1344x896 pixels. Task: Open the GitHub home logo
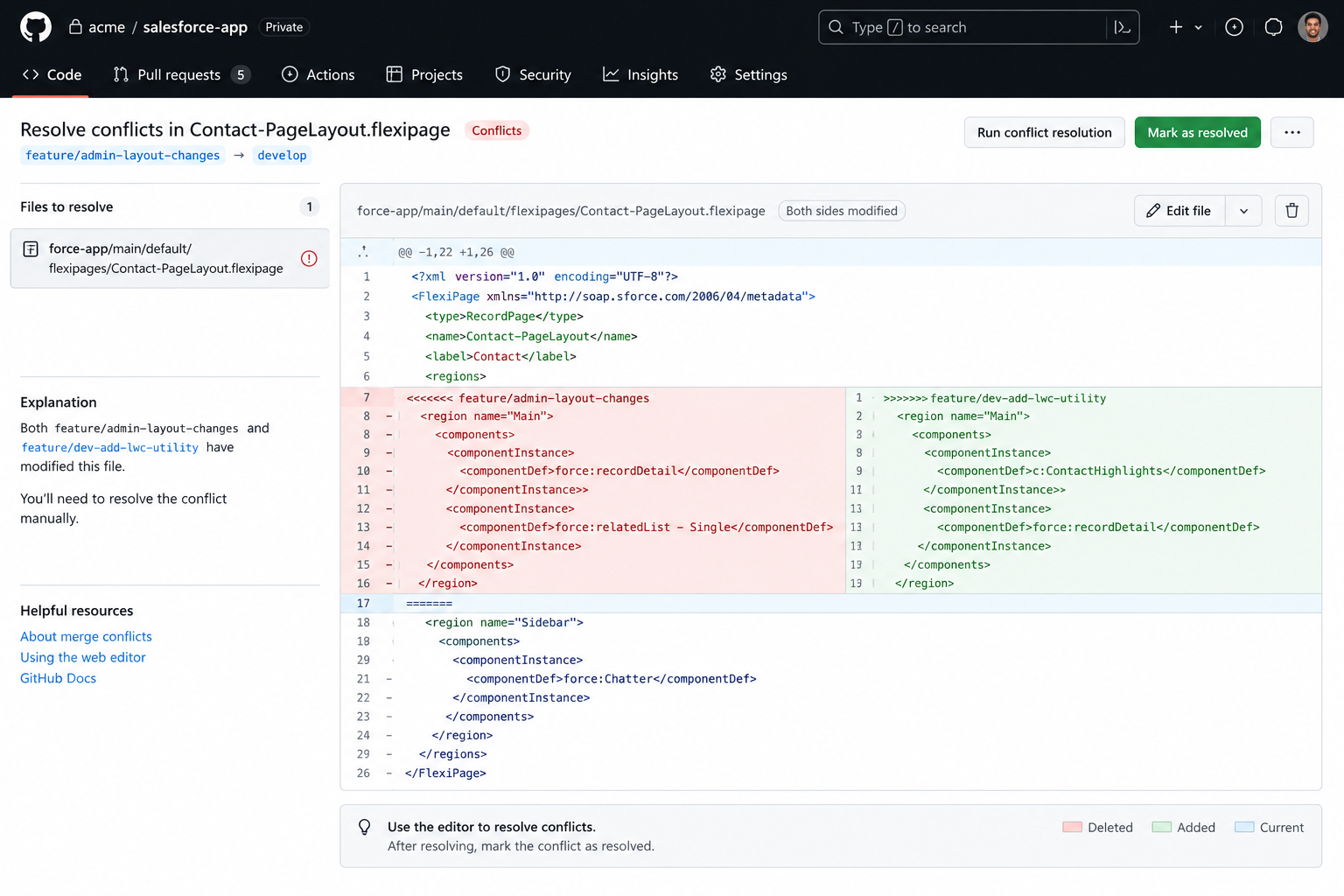pyautogui.click(x=36, y=27)
